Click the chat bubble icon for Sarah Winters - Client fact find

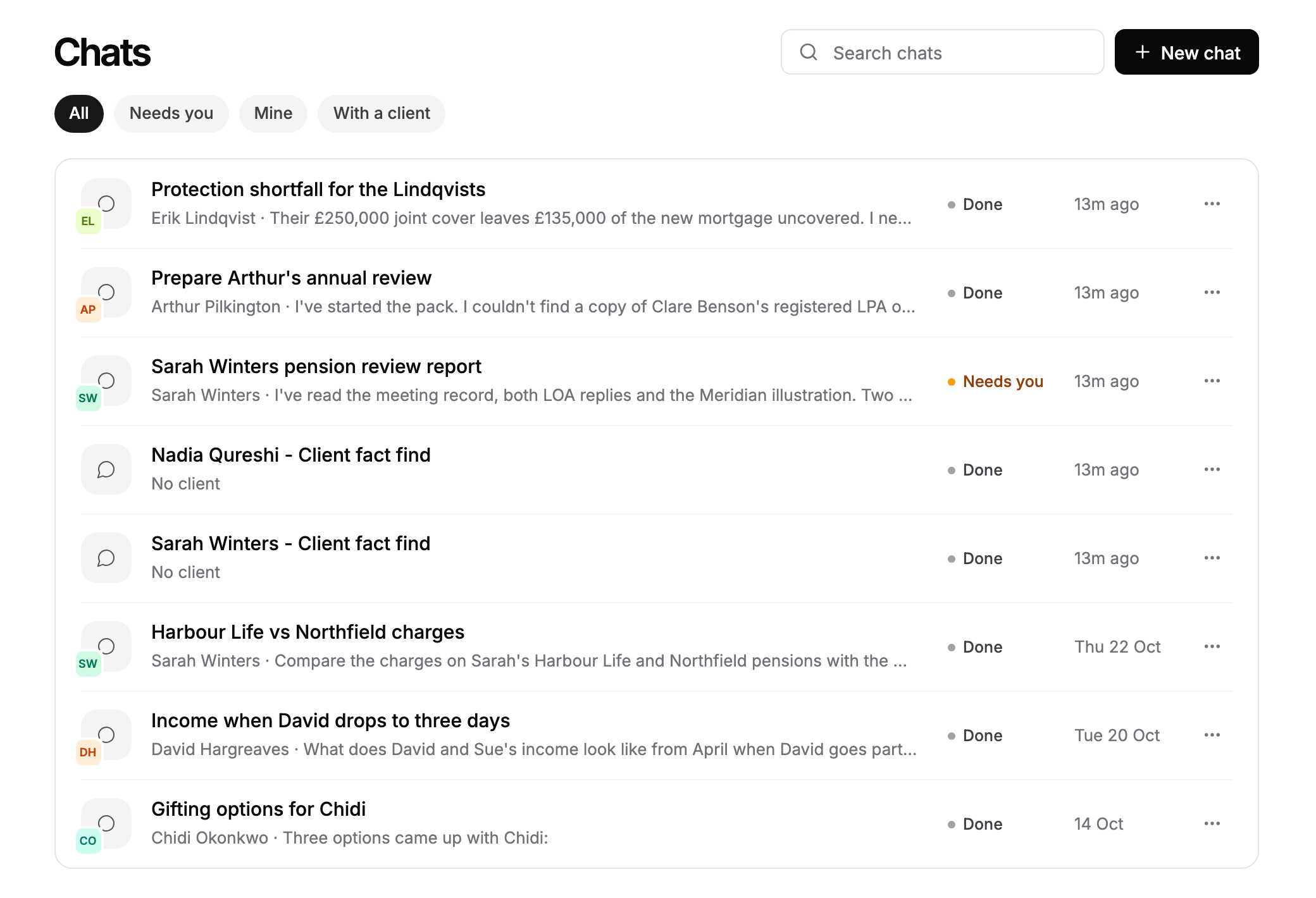pos(106,558)
